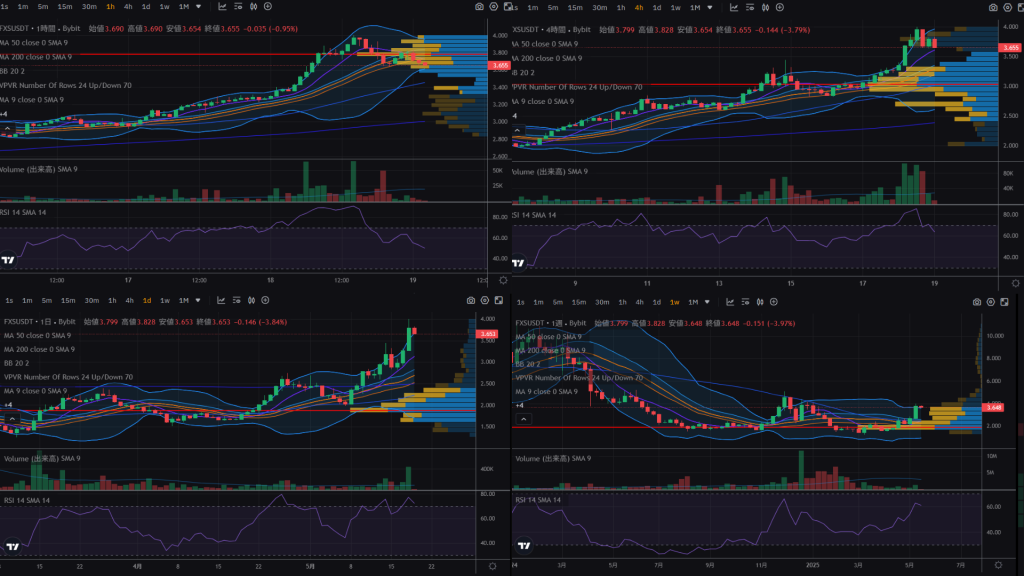The height and width of the screenshot is (576, 1024).
Task: Click line chart icon on 1w chart
Action: click(x=730, y=302)
